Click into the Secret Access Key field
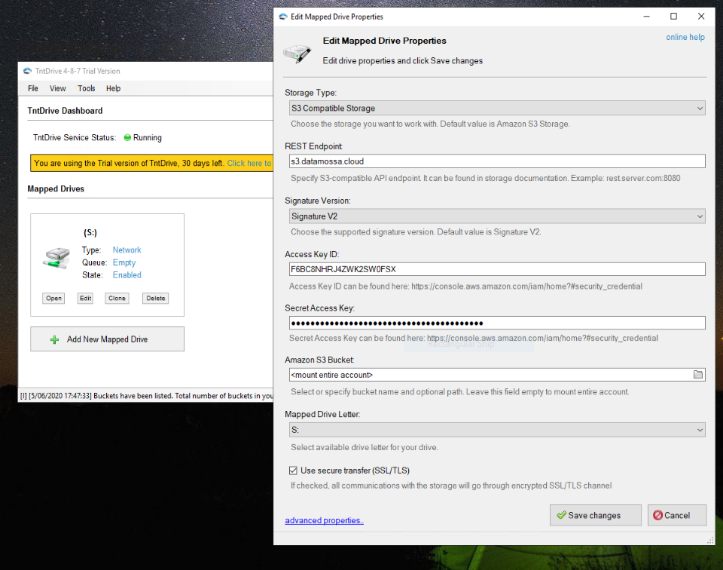Screen dimensions: 723x570 tap(497, 323)
